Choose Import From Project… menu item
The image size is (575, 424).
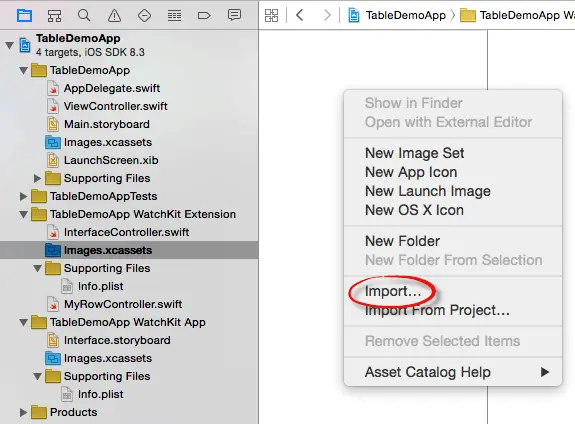click(453, 310)
